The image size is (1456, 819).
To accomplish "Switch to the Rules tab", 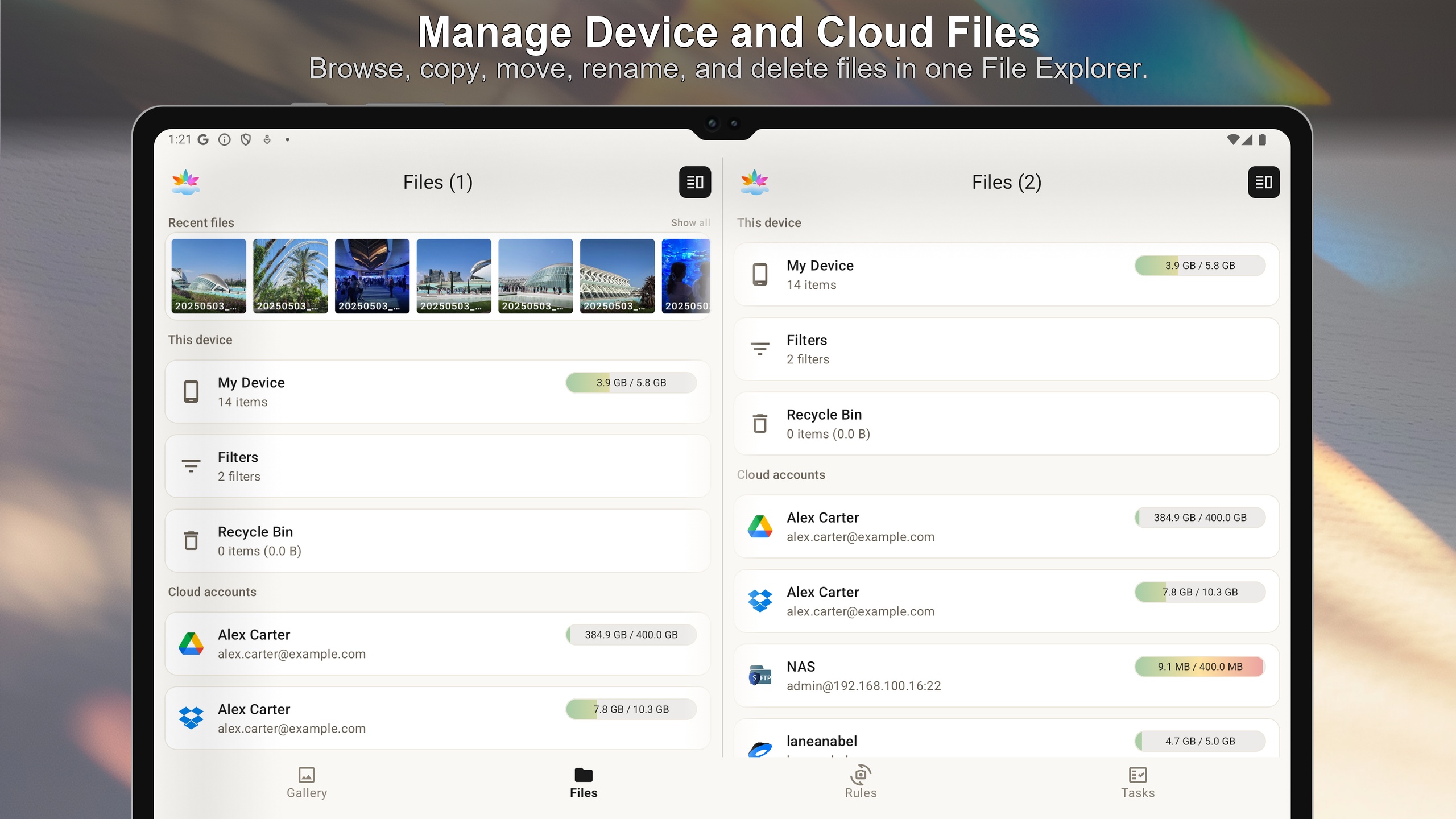I will click(861, 783).
